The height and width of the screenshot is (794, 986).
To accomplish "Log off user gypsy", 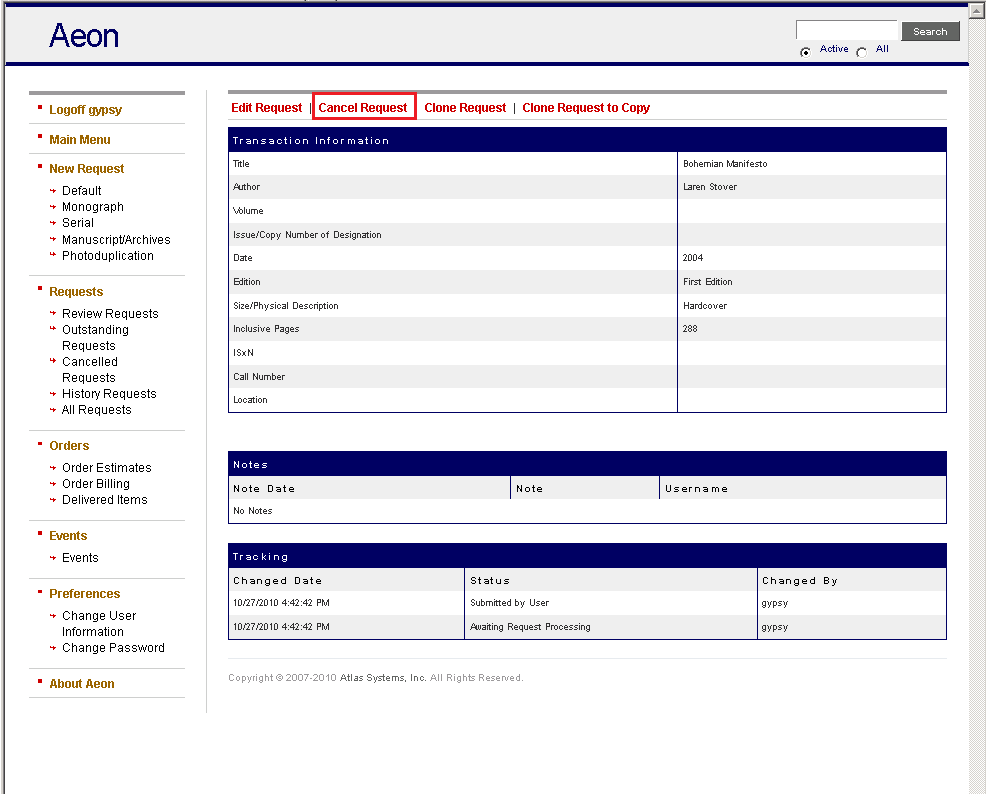I will (x=85, y=110).
